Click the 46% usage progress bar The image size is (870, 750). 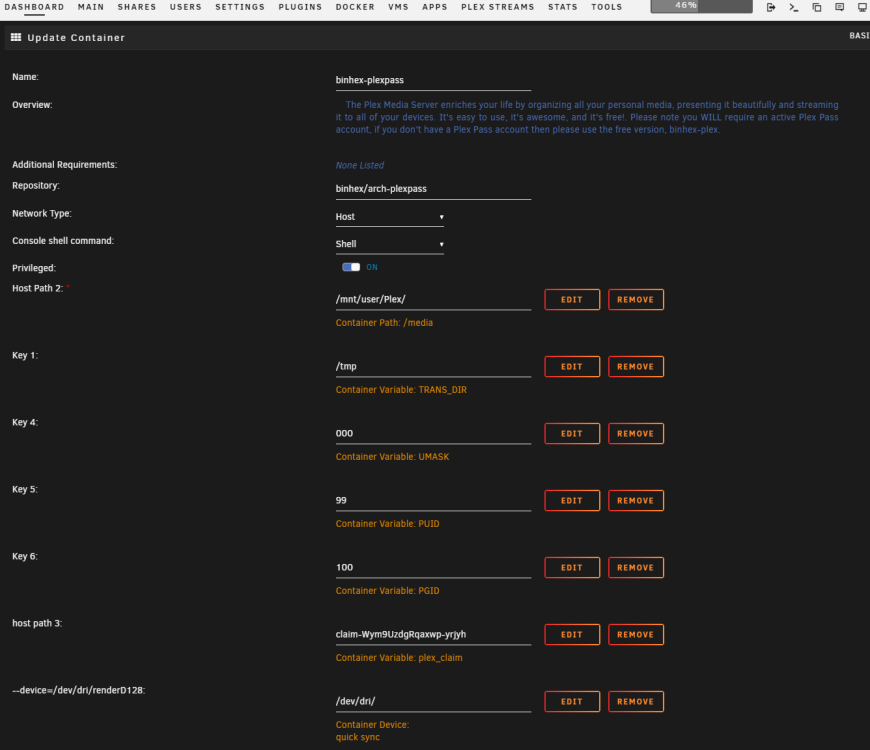point(701,6)
